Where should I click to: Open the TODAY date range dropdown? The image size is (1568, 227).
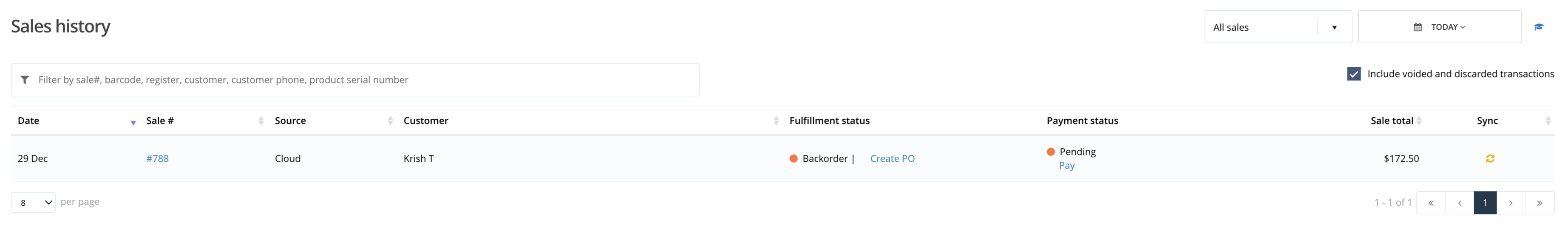pos(1440,27)
